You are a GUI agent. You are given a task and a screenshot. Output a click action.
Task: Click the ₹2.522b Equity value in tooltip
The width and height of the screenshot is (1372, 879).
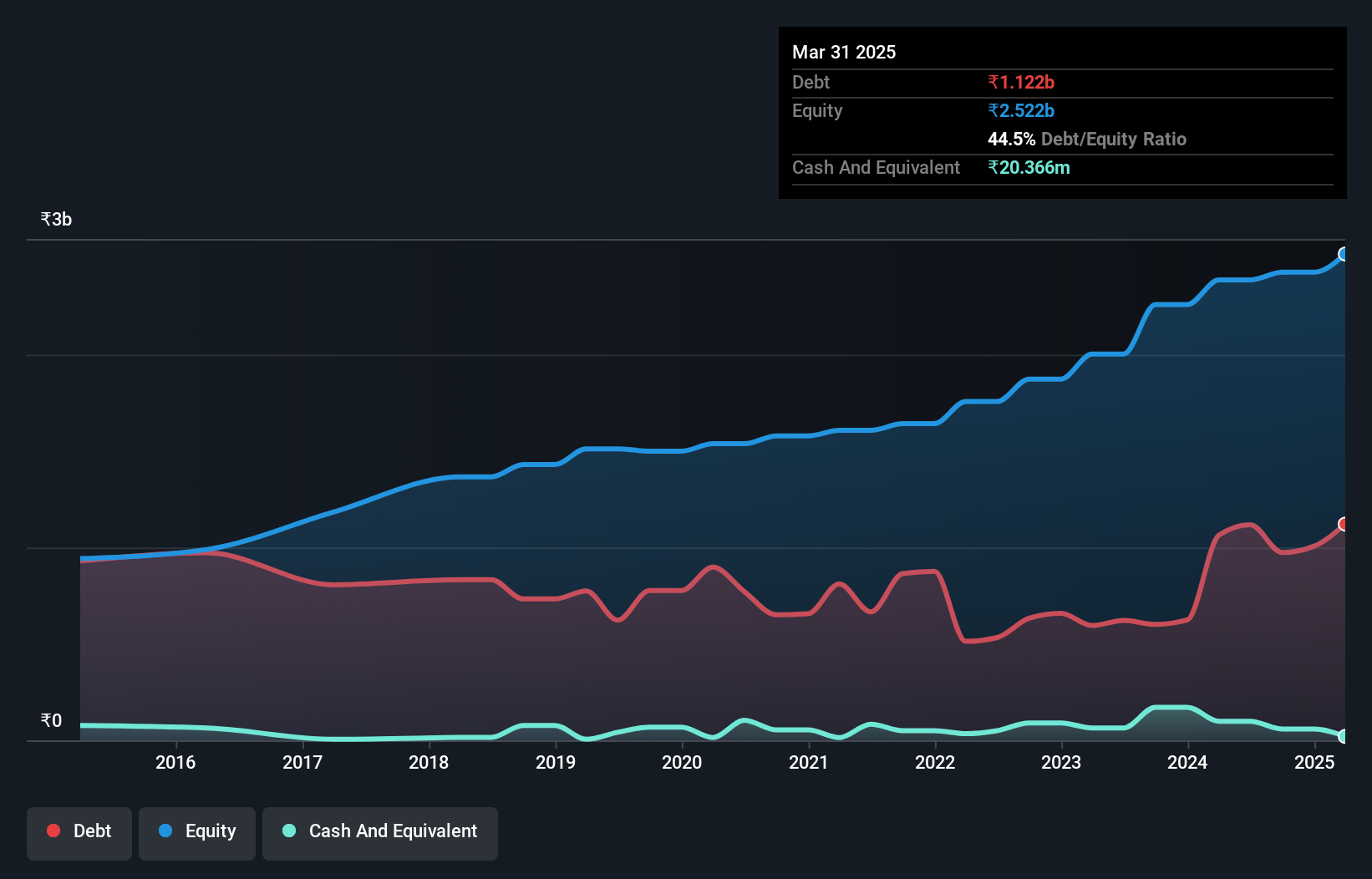(x=1021, y=110)
